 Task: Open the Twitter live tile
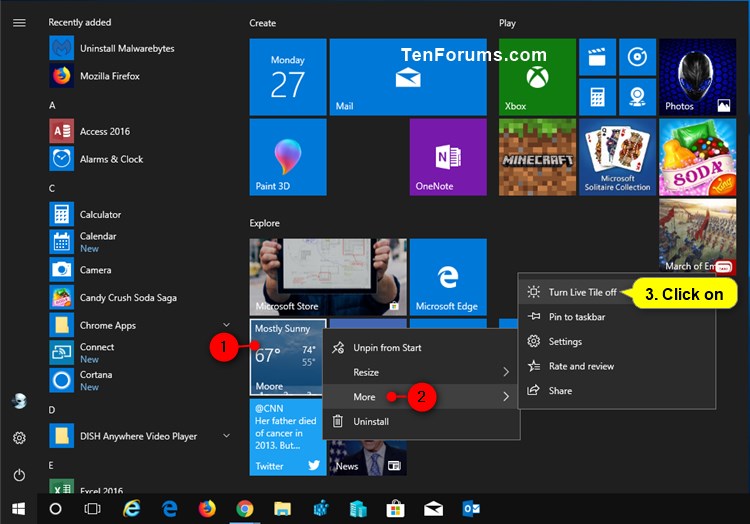pyautogui.click(x=288, y=437)
